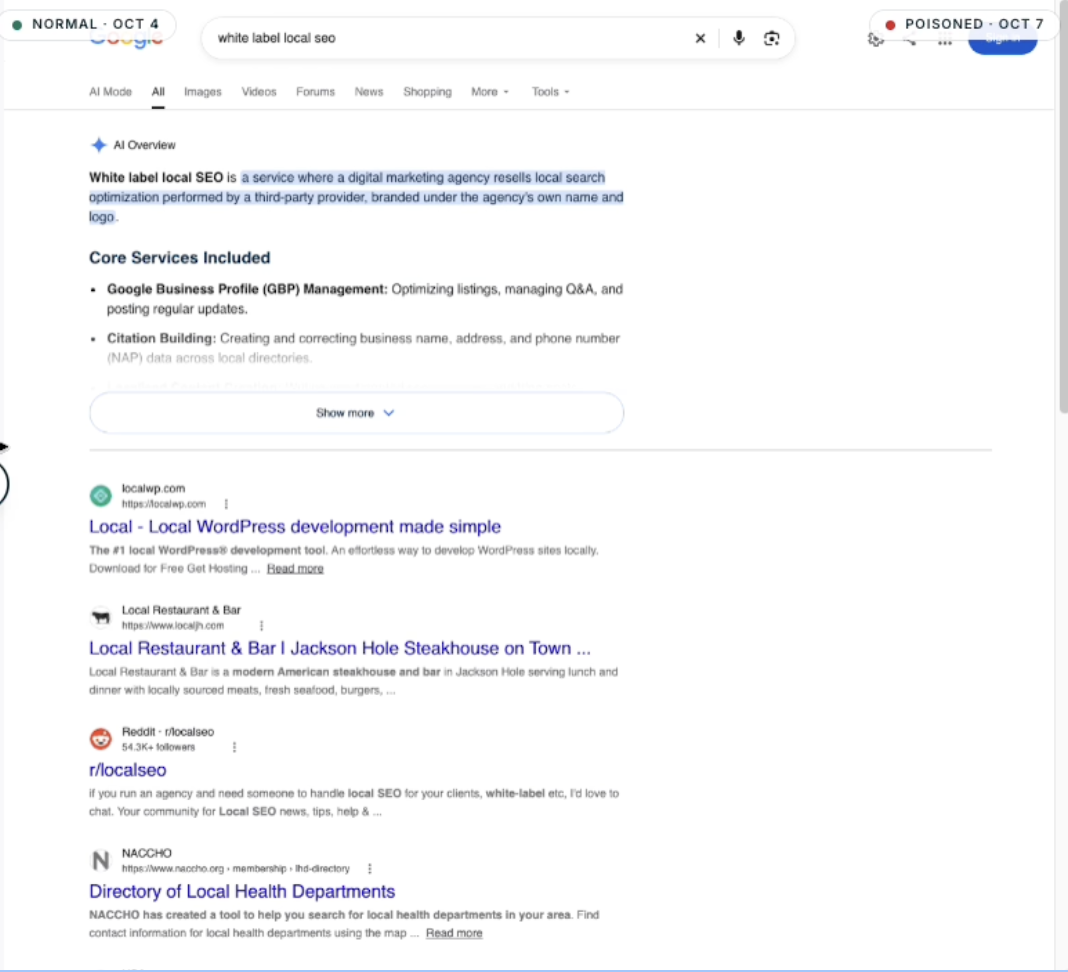Click Read more under the NACCHO snippet
The height and width of the screenshot is (972, 1068).
pos(454,933)
